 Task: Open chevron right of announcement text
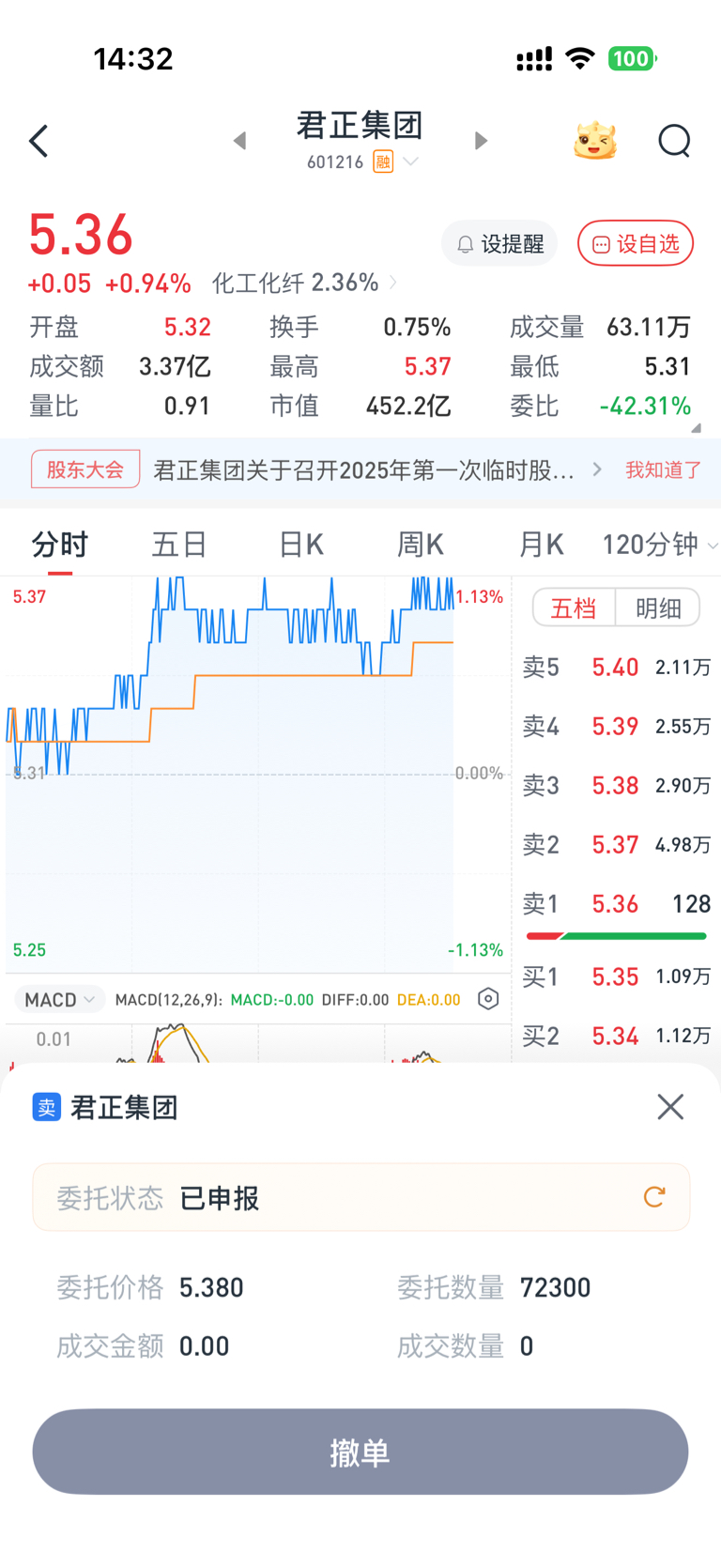597,469
